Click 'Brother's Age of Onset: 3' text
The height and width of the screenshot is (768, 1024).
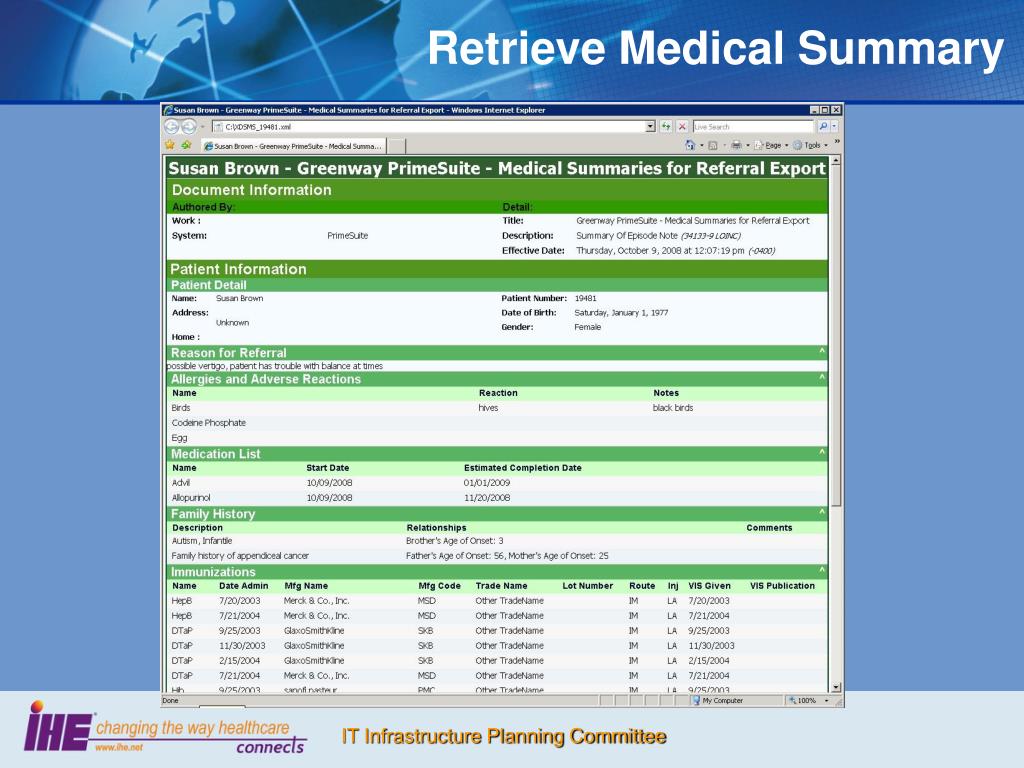(x=455, y=541)
